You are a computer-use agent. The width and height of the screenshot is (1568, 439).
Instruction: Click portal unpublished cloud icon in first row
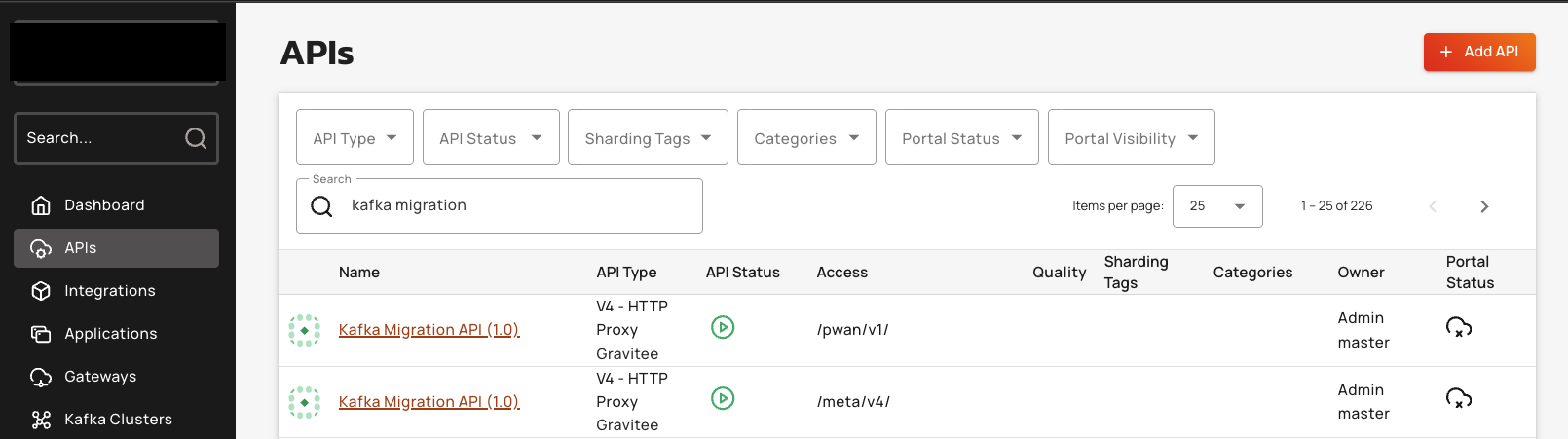pos(1458,327)
